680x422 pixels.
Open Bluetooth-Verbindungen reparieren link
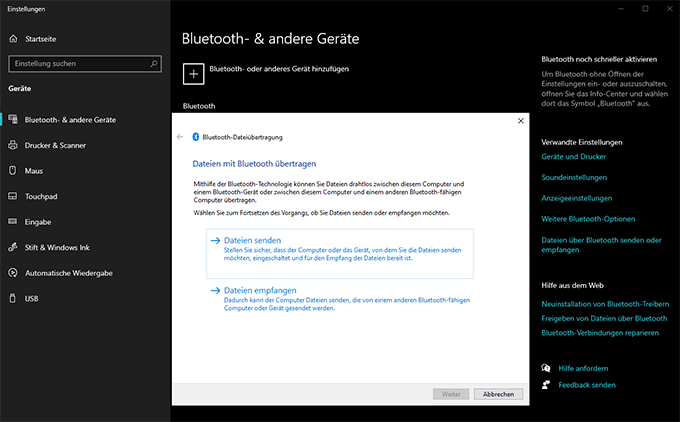600,333
